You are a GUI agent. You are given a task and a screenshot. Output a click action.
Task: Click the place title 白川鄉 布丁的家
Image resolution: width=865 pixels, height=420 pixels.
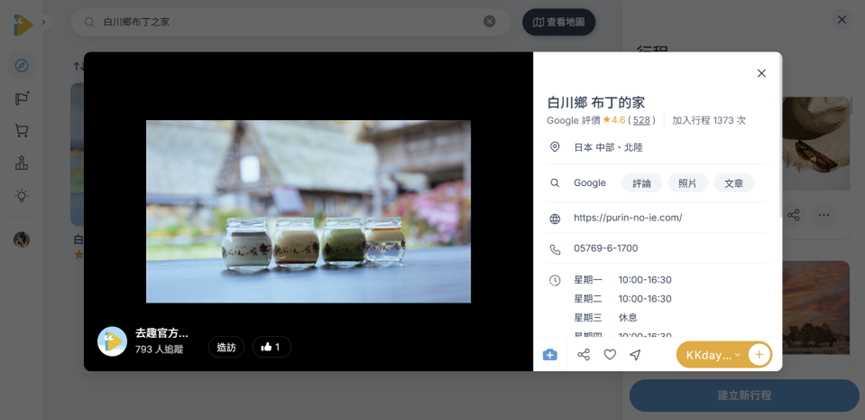coord(596,103)
